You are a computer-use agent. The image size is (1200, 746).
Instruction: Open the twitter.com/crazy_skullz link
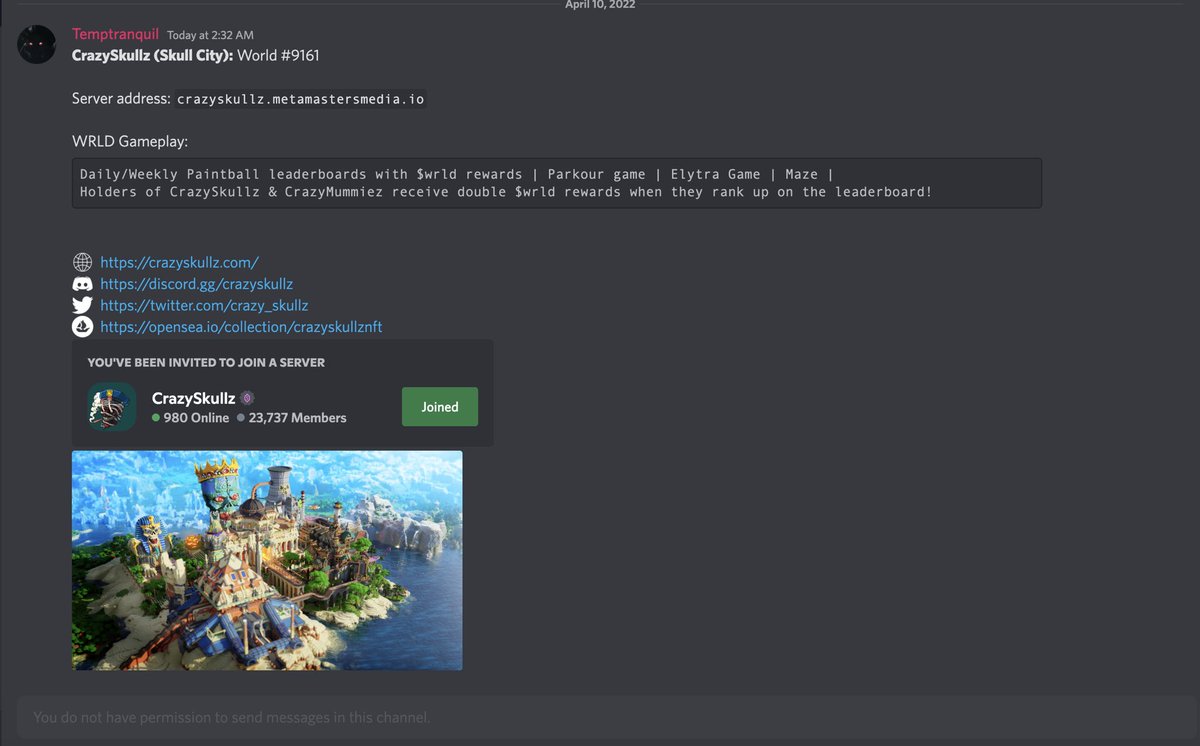pos(204,306)
